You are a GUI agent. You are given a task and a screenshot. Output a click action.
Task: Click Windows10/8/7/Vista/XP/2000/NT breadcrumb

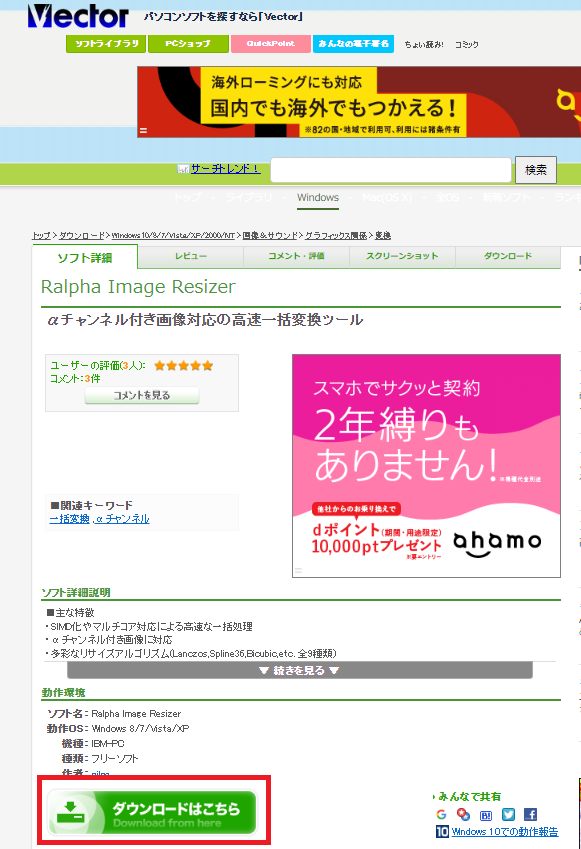[x=173, y=236]
